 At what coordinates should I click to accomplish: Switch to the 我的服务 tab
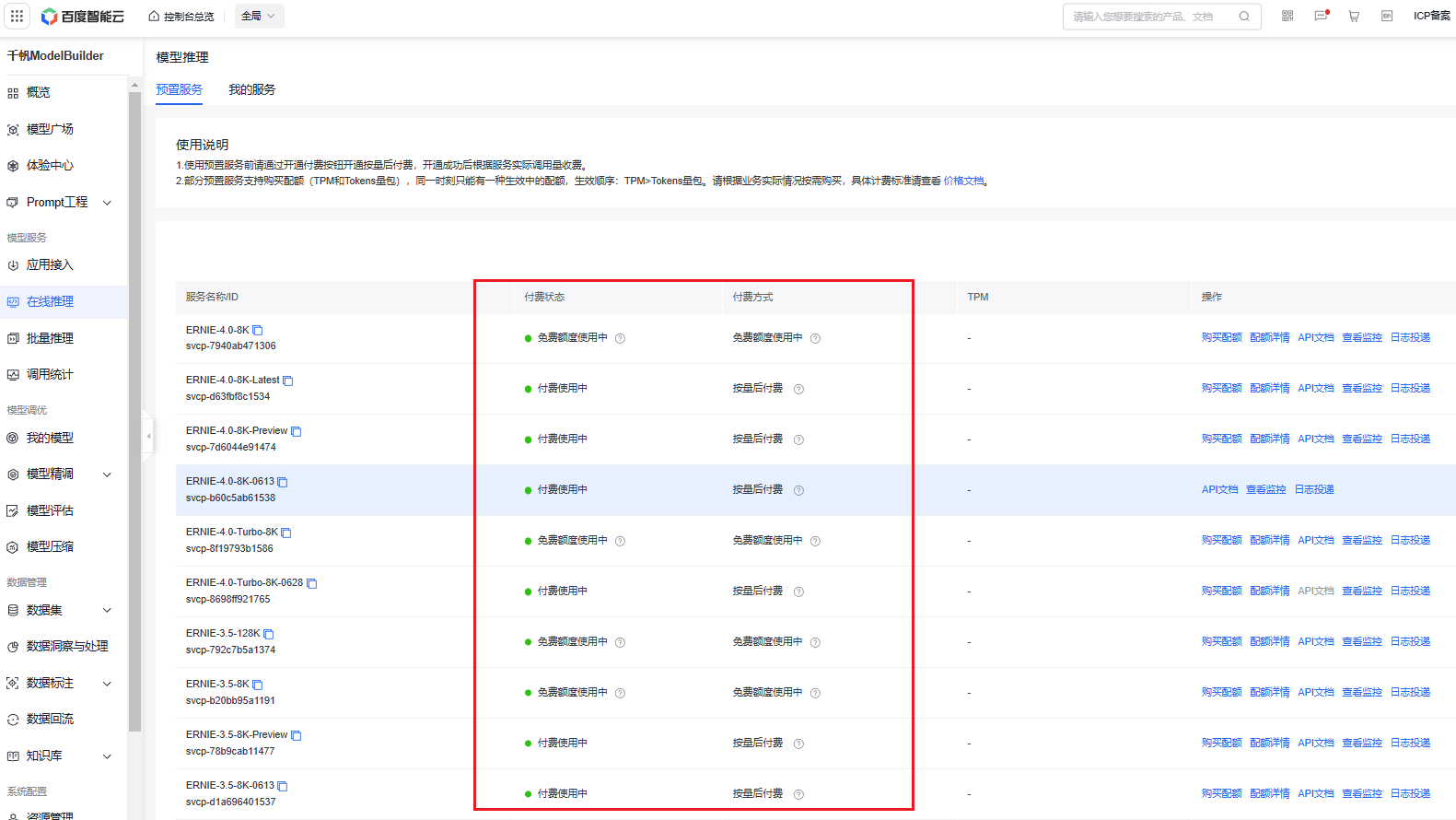pos(252,89)
